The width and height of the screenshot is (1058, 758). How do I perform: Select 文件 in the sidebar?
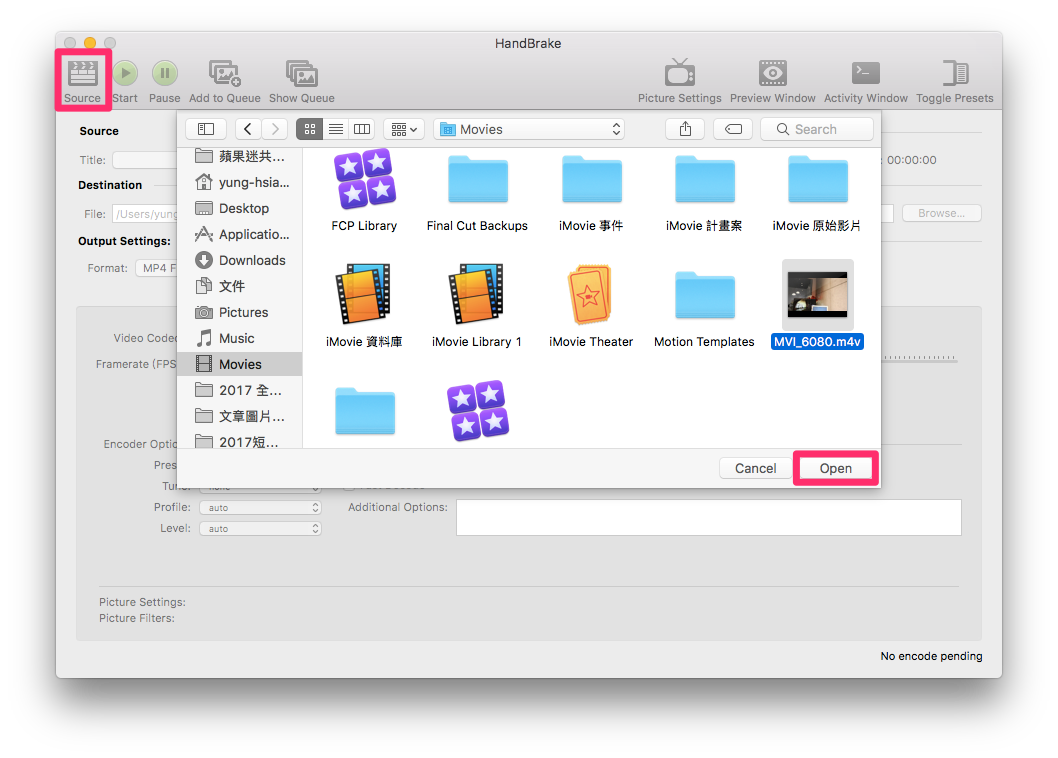point(240,286)
